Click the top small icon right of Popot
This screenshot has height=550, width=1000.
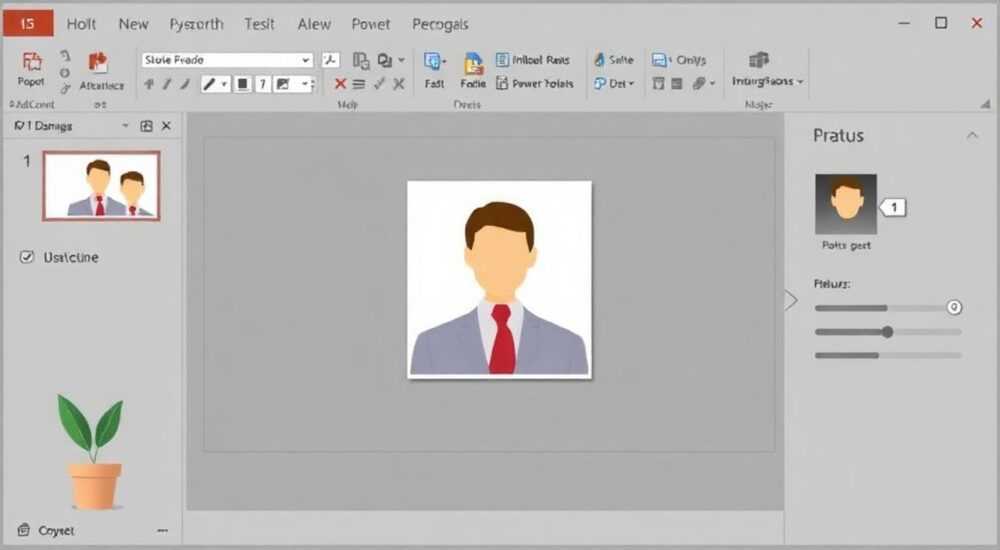[64, 56]
